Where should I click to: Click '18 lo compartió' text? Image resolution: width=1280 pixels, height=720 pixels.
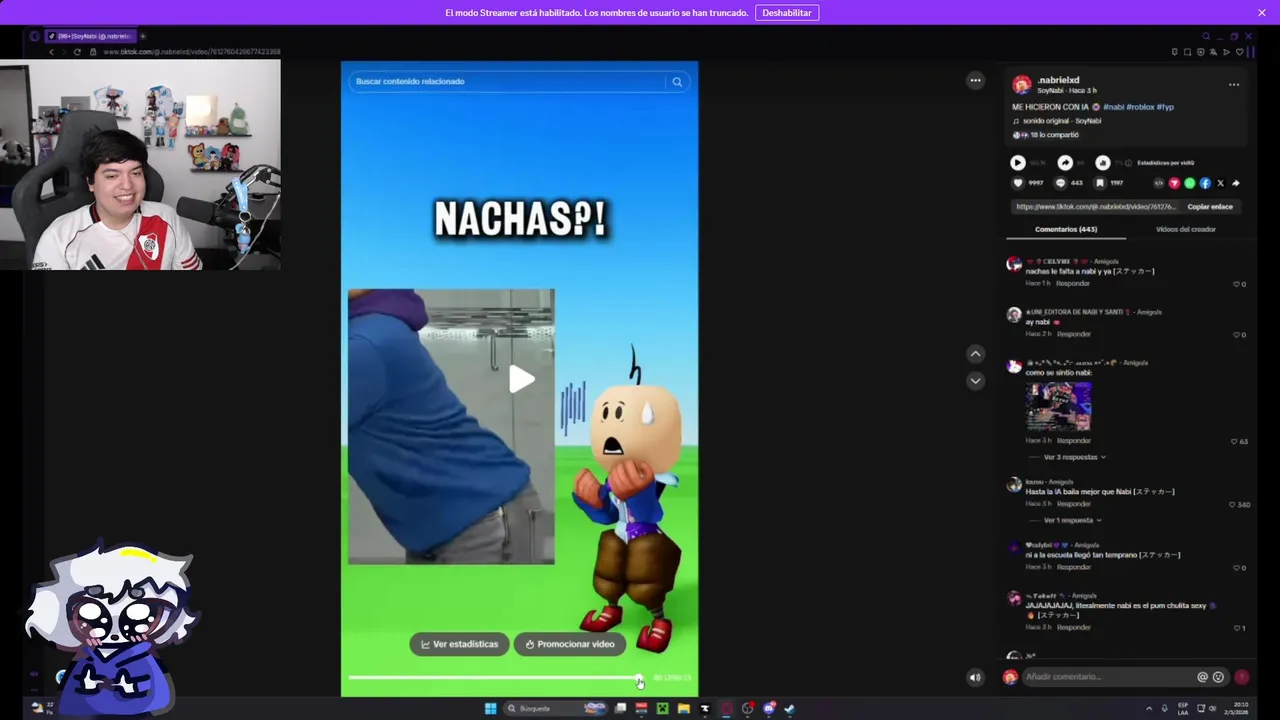[1055, 135]
